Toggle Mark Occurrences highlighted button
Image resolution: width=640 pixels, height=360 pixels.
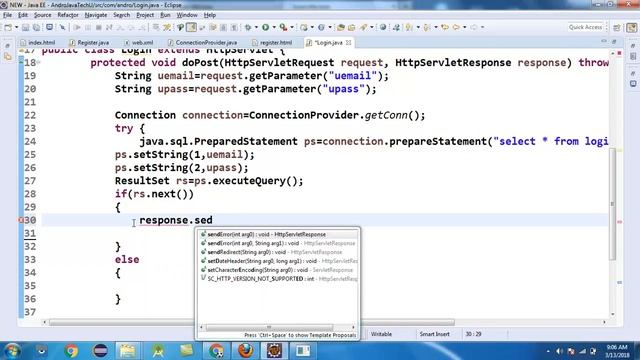191,27
